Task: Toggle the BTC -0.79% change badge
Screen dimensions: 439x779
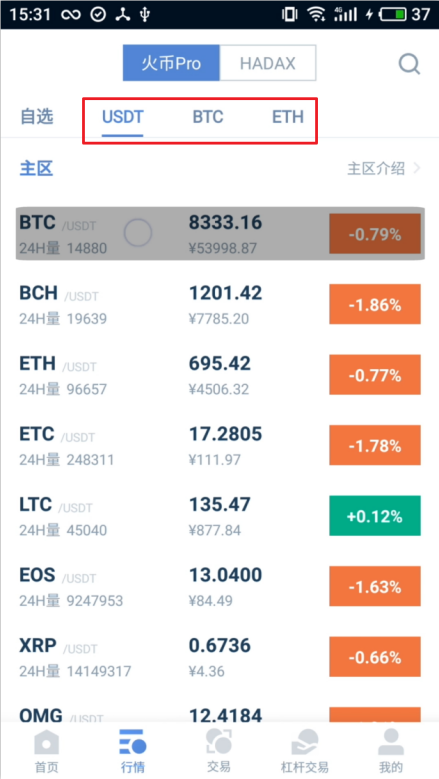Action: coord(375,234)
